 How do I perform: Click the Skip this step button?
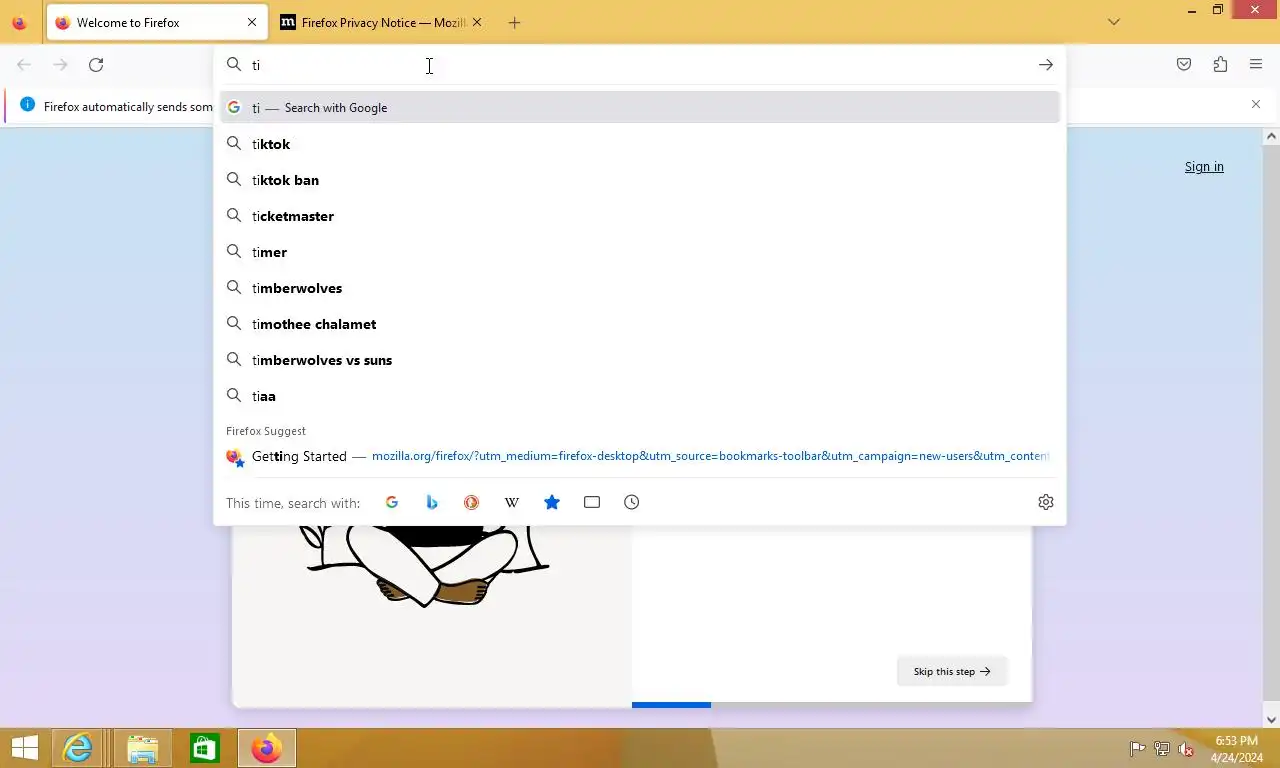click(x=951, y=671)
